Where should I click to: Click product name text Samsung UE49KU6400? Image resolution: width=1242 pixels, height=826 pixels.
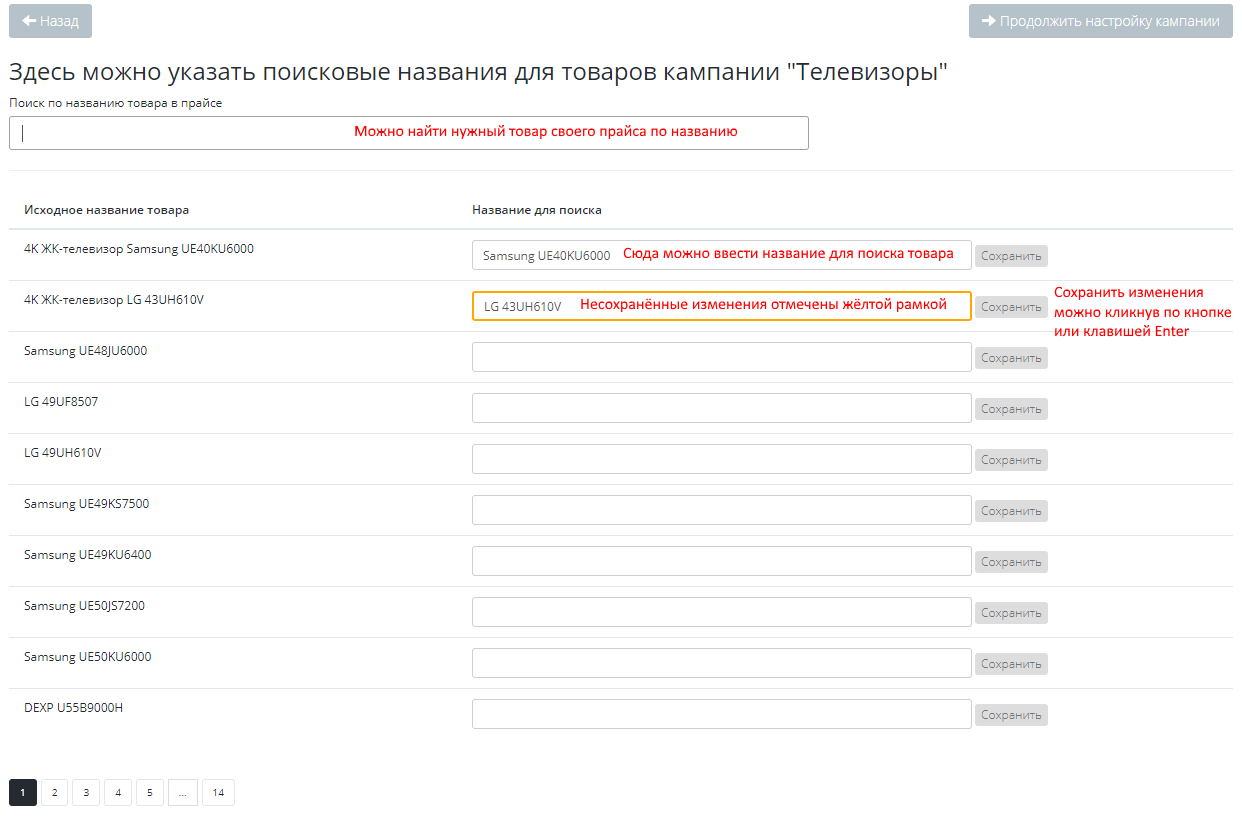click(88, 555)
